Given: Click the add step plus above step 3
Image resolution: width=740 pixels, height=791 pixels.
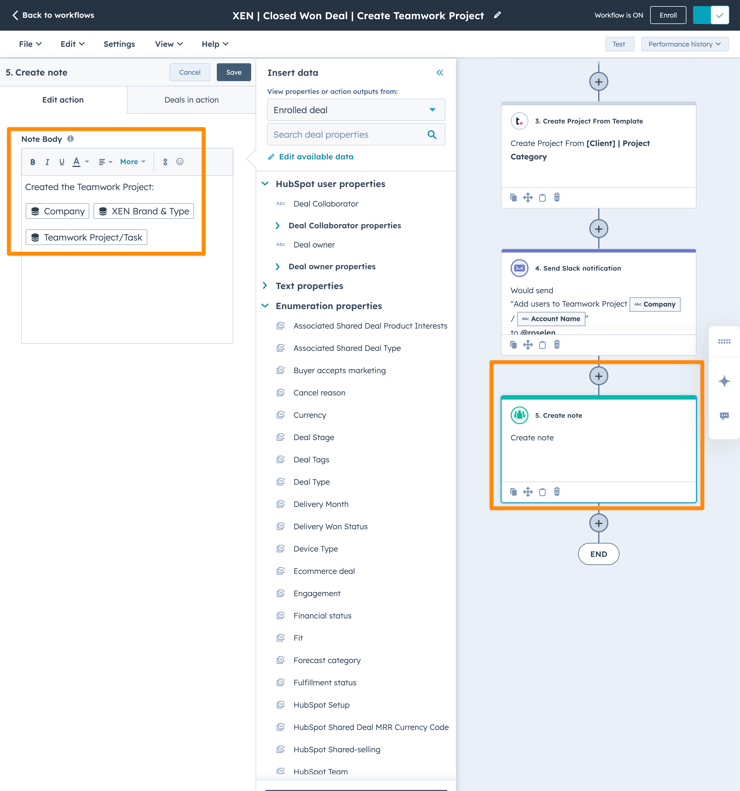Looking at the screenshot, I should [599, 82].
